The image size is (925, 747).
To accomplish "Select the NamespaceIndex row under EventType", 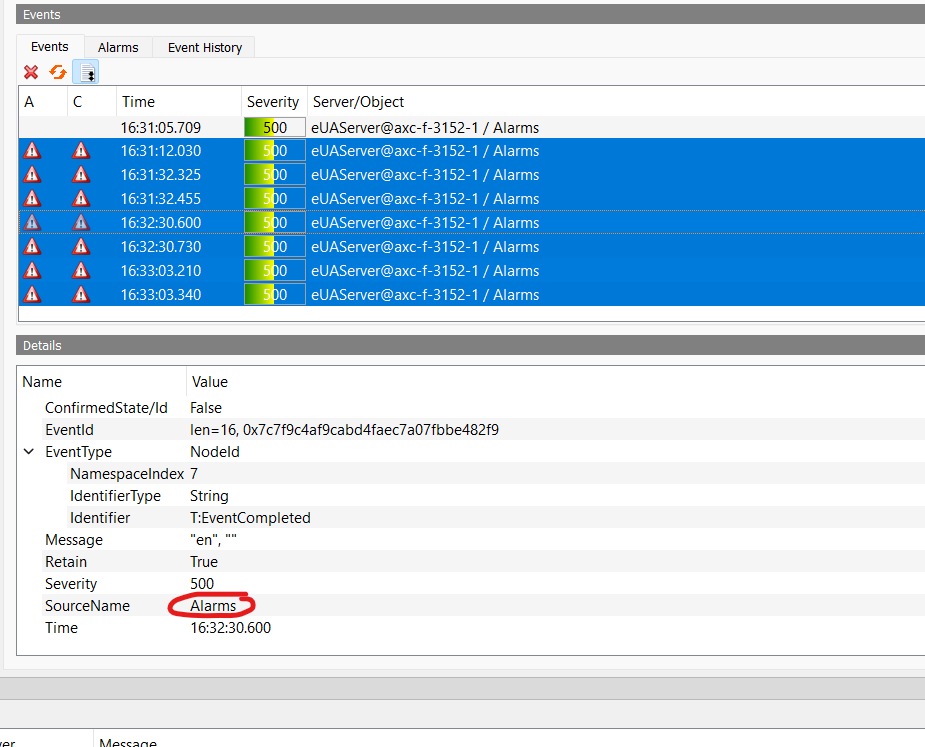I will [x=126, y=474].
